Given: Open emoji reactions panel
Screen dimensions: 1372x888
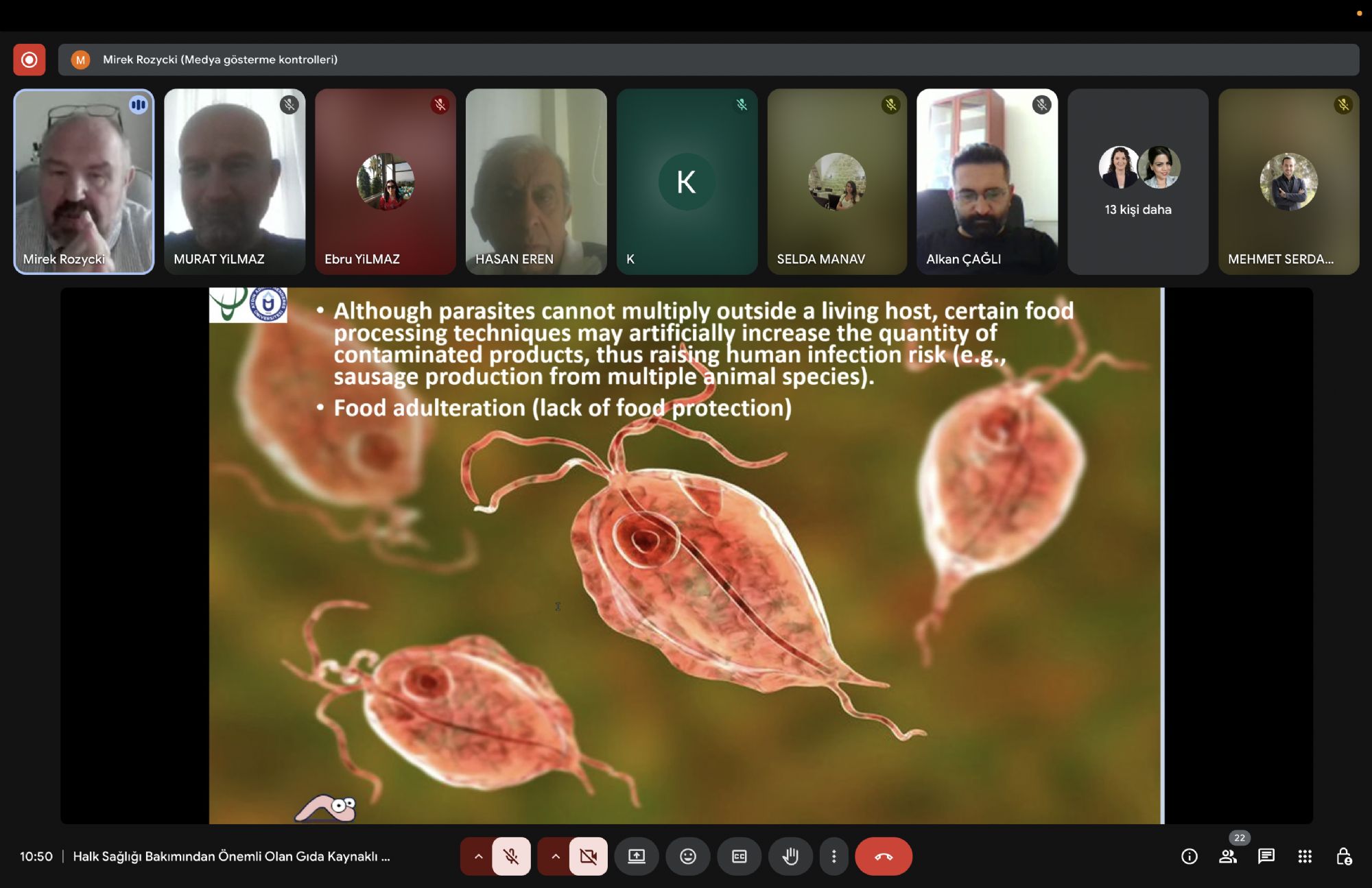Looking at the screenshot, I should (687, 856).
